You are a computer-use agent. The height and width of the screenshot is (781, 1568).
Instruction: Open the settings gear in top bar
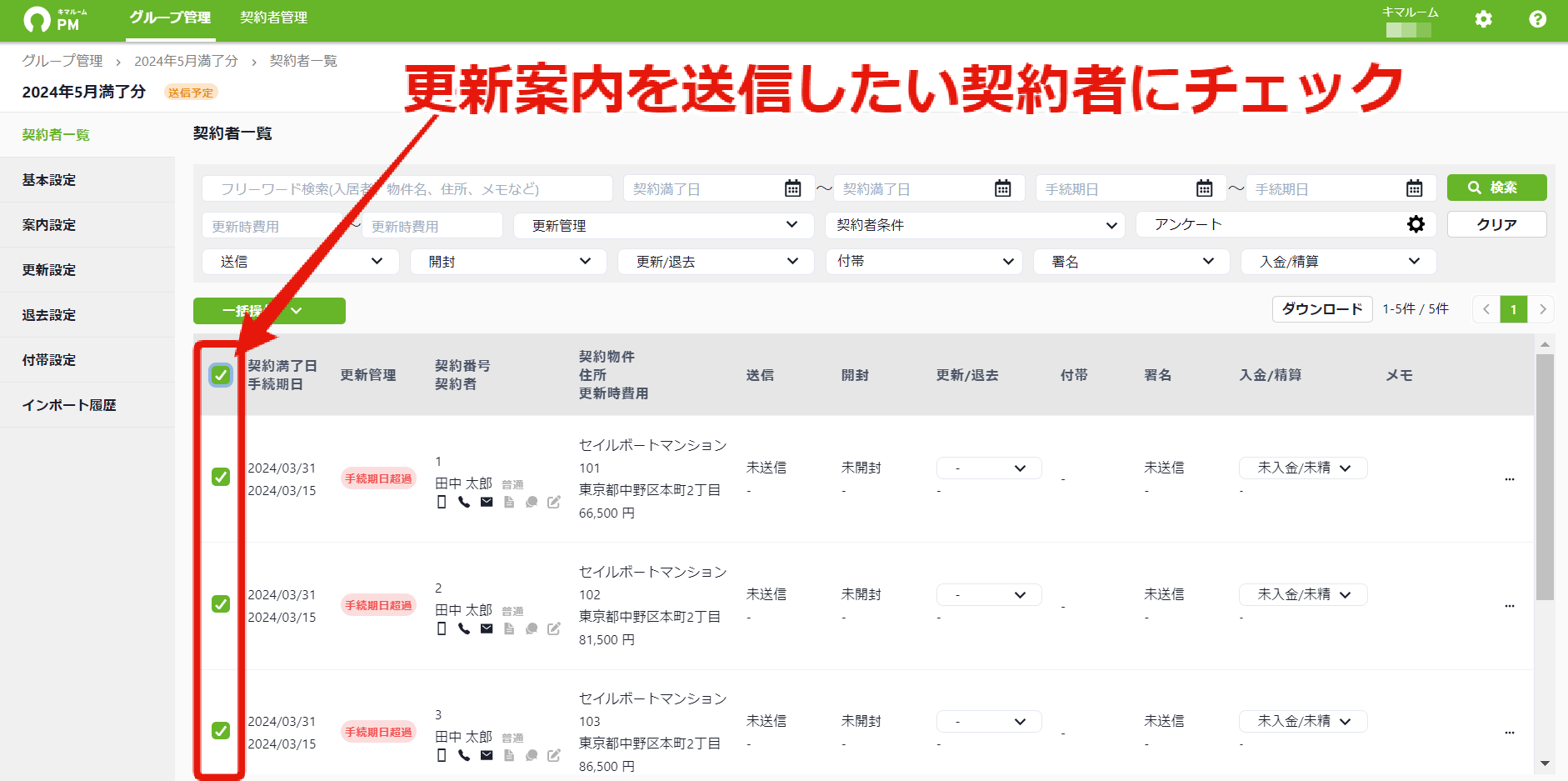point(1483,19)
